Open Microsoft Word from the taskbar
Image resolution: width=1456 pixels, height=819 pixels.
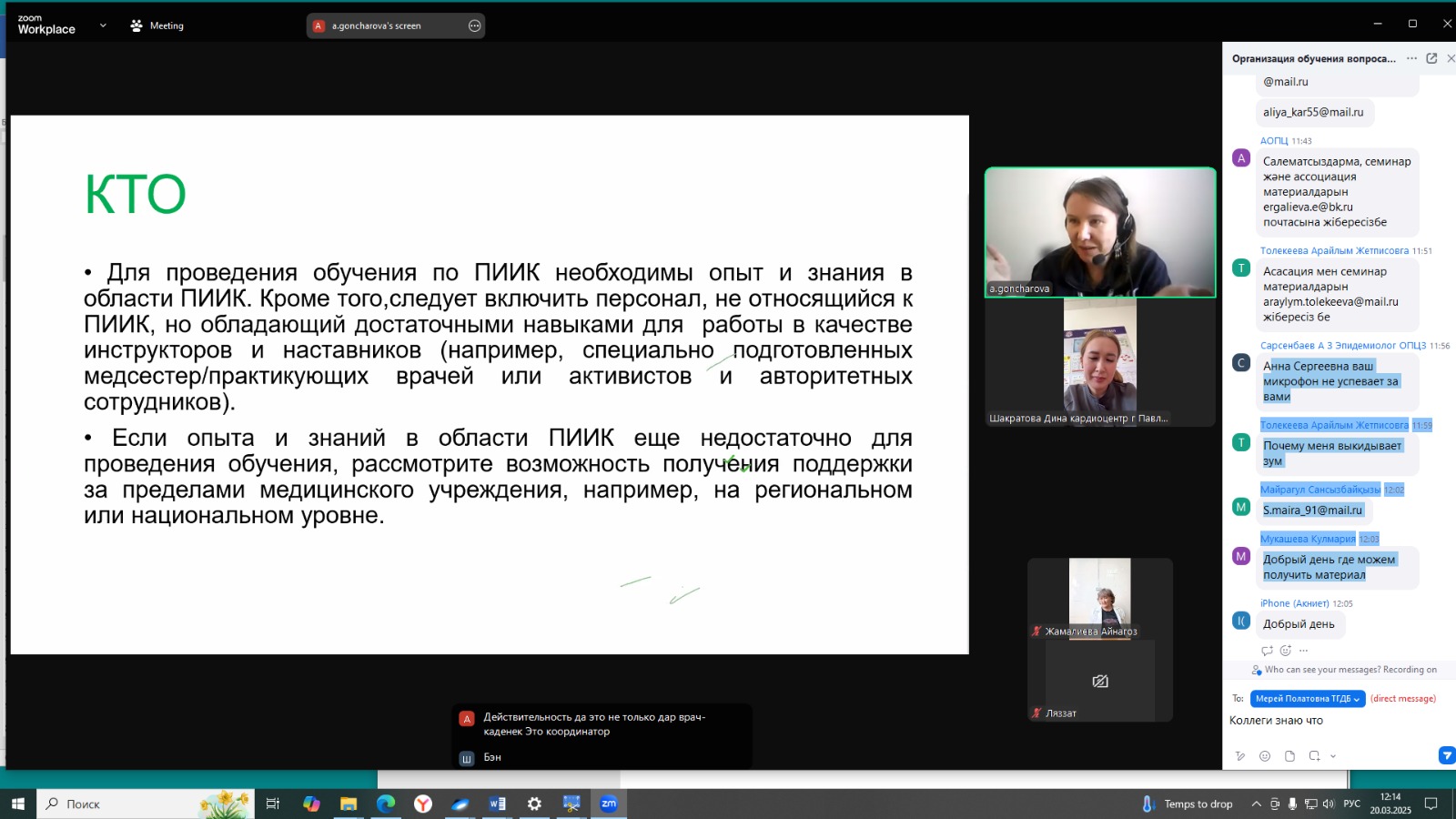[x=497, y=804]
